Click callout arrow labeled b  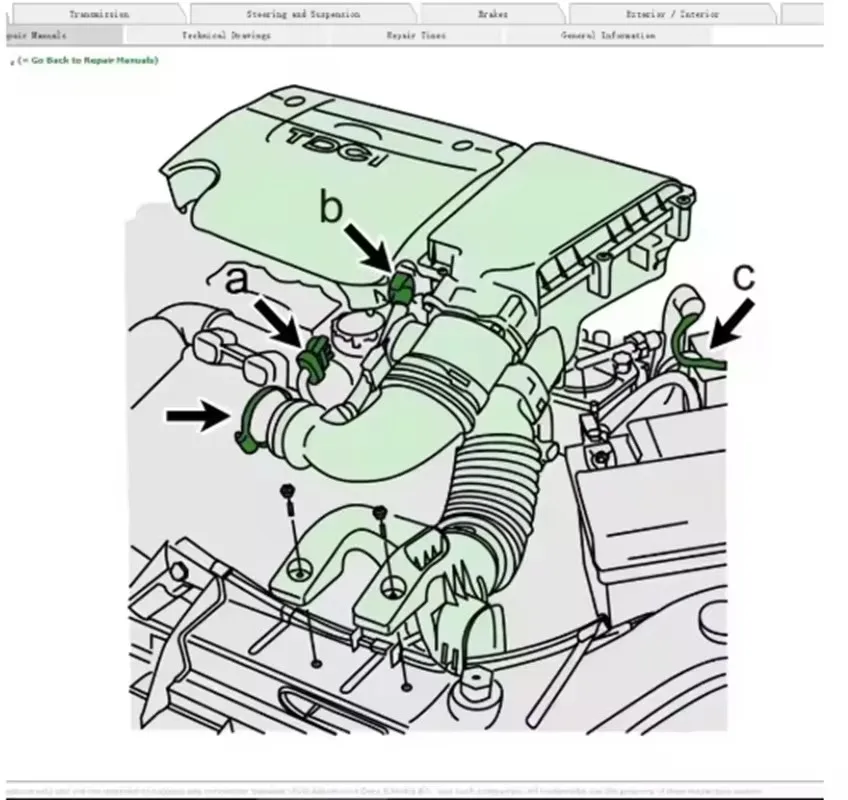click(x=367, y=244)
